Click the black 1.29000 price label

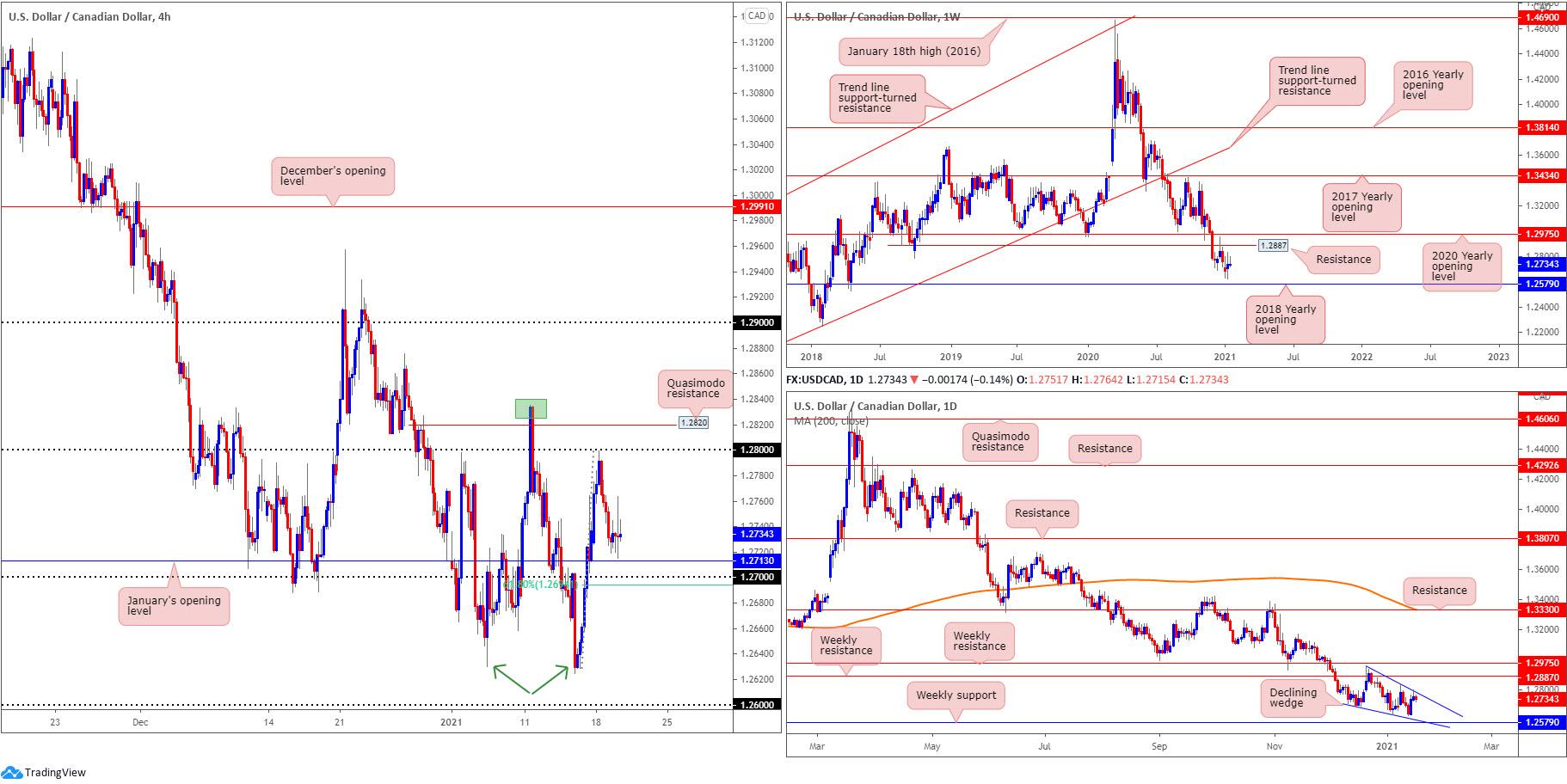[x=757, y=323]
